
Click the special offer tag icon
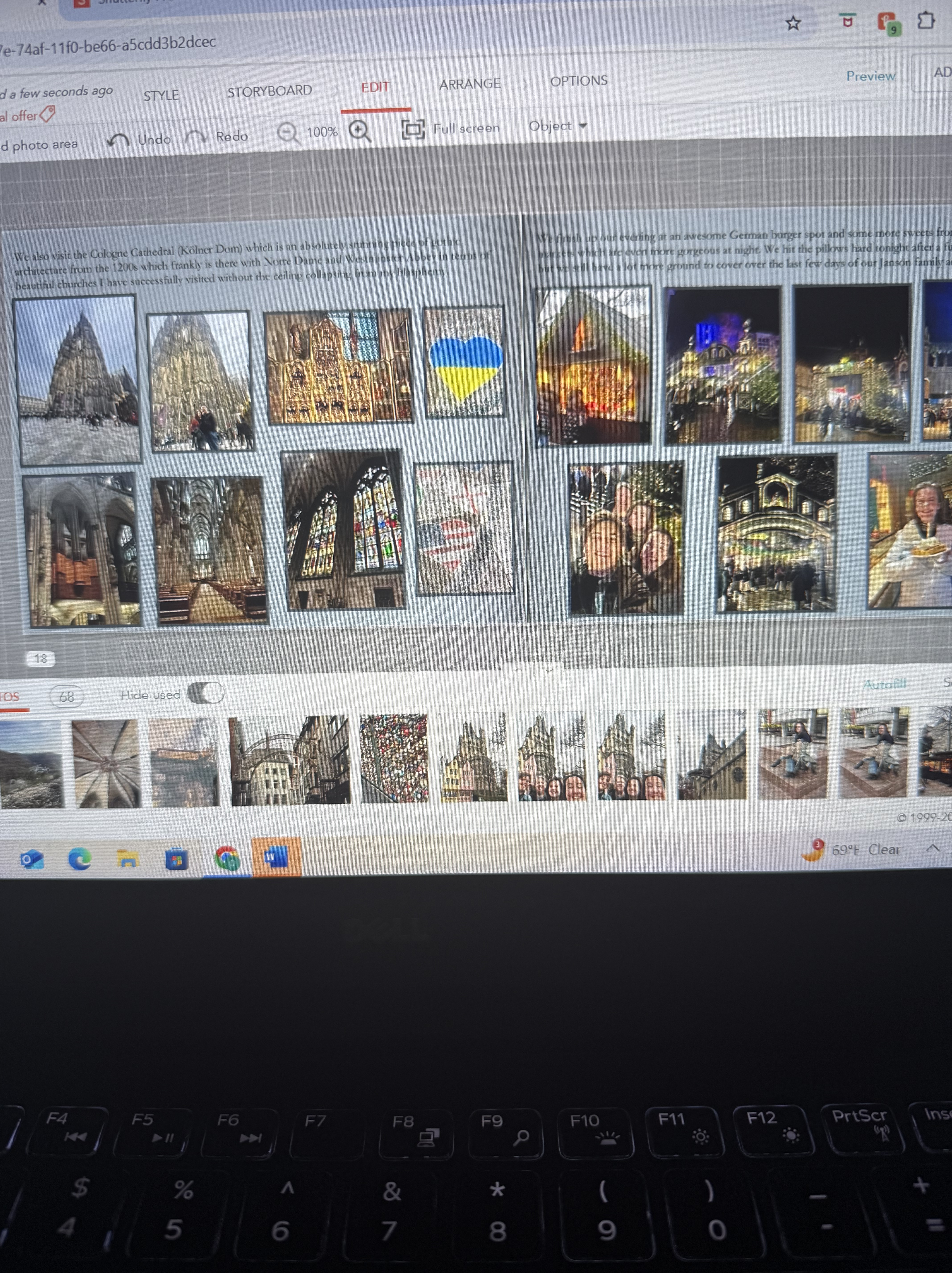[47, 114]
